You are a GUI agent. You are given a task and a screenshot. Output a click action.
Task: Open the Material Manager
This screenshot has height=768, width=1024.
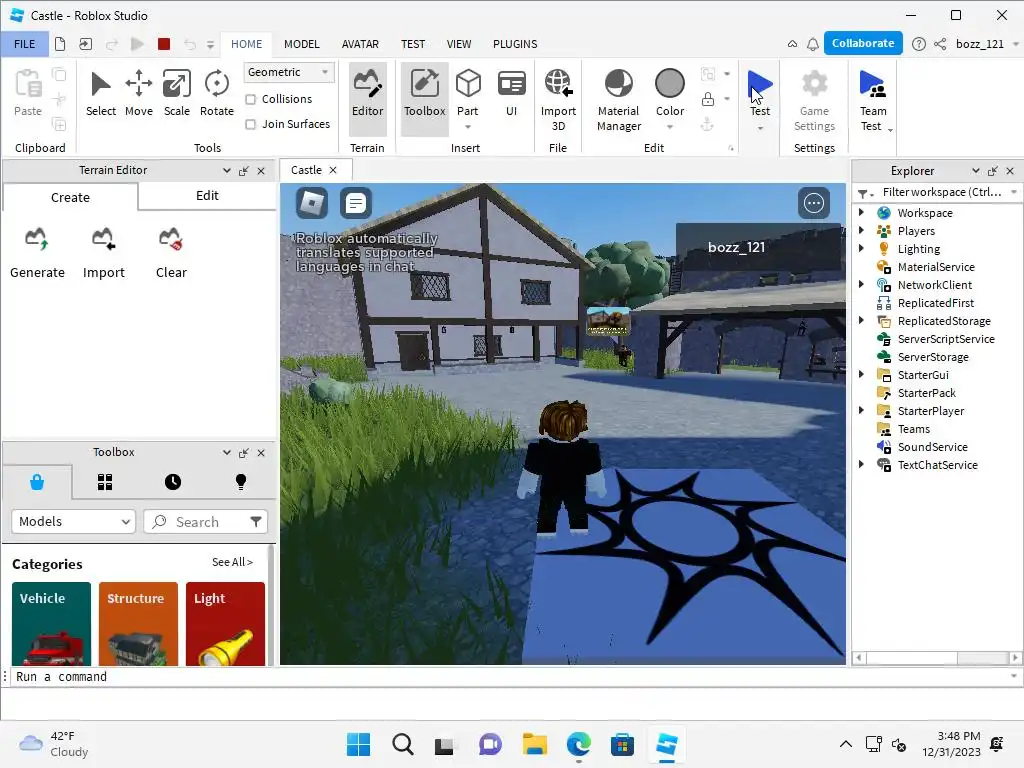[x=618, y=99]
